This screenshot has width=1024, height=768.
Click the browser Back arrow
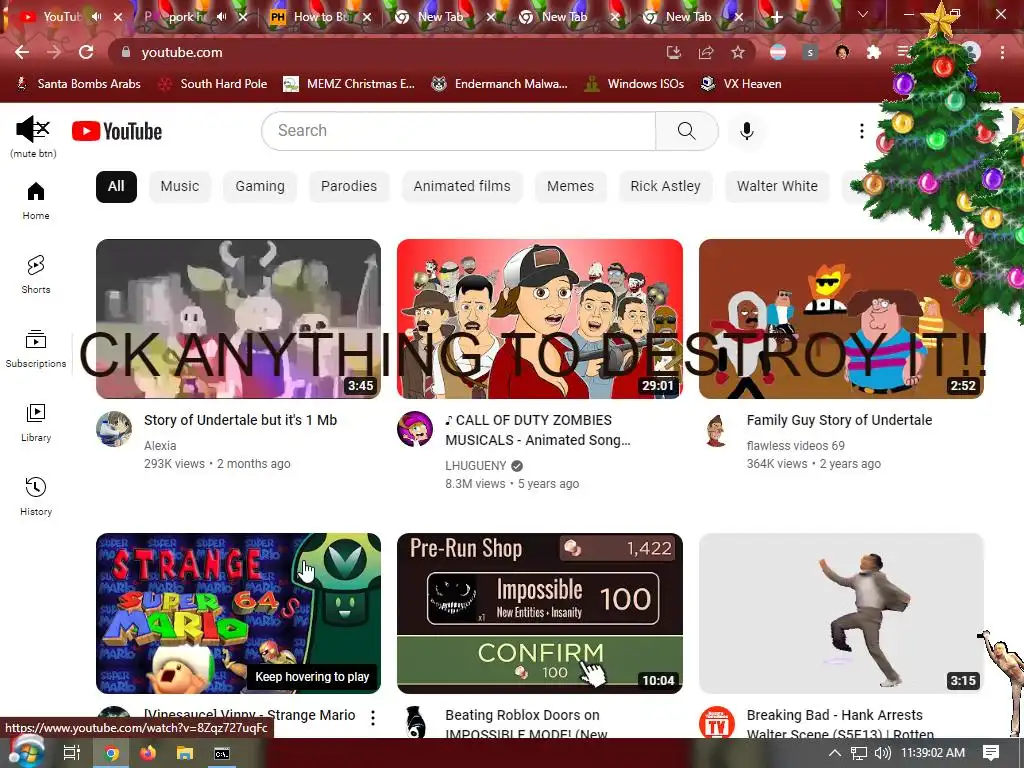[22, 52]
